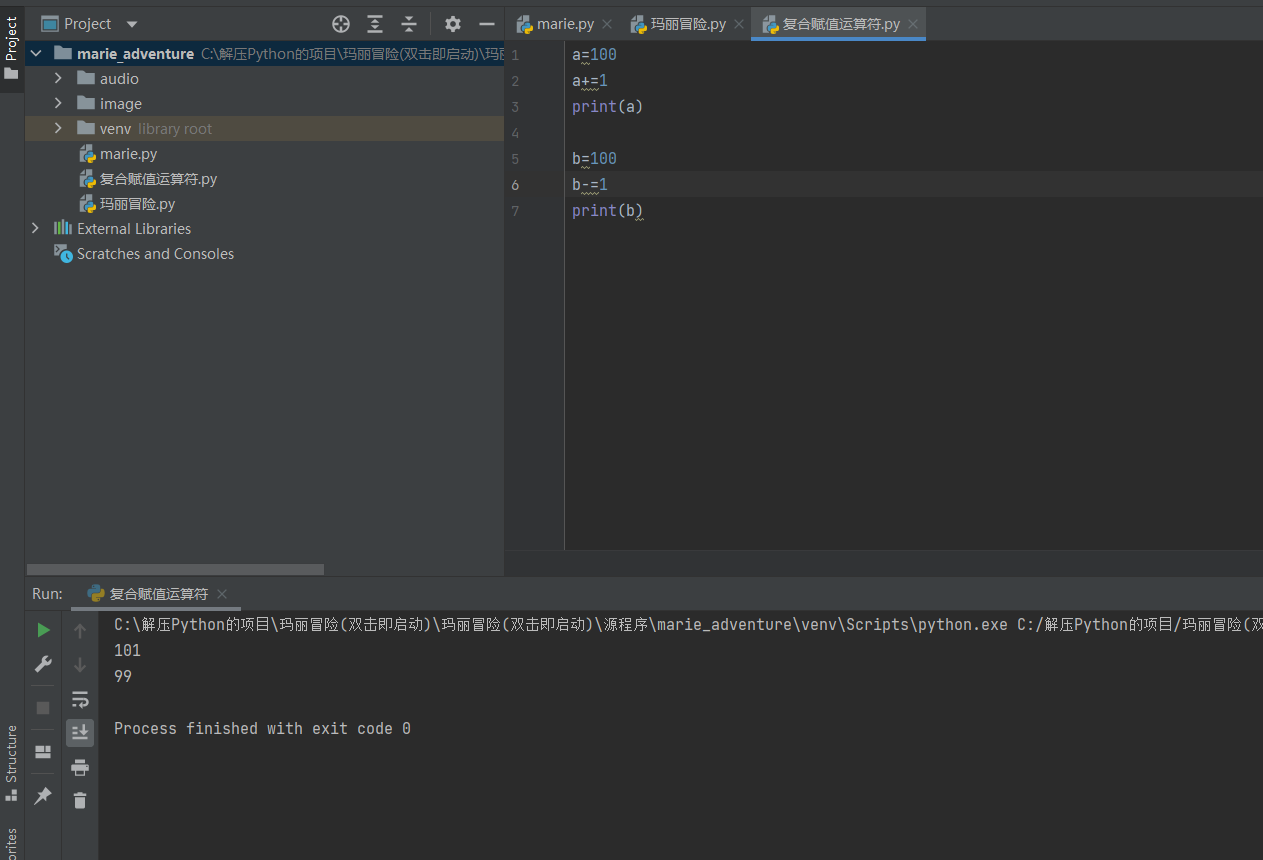Pin the Run tab
This screenshot has height=860, width=1263.
[x=43, y=796]
